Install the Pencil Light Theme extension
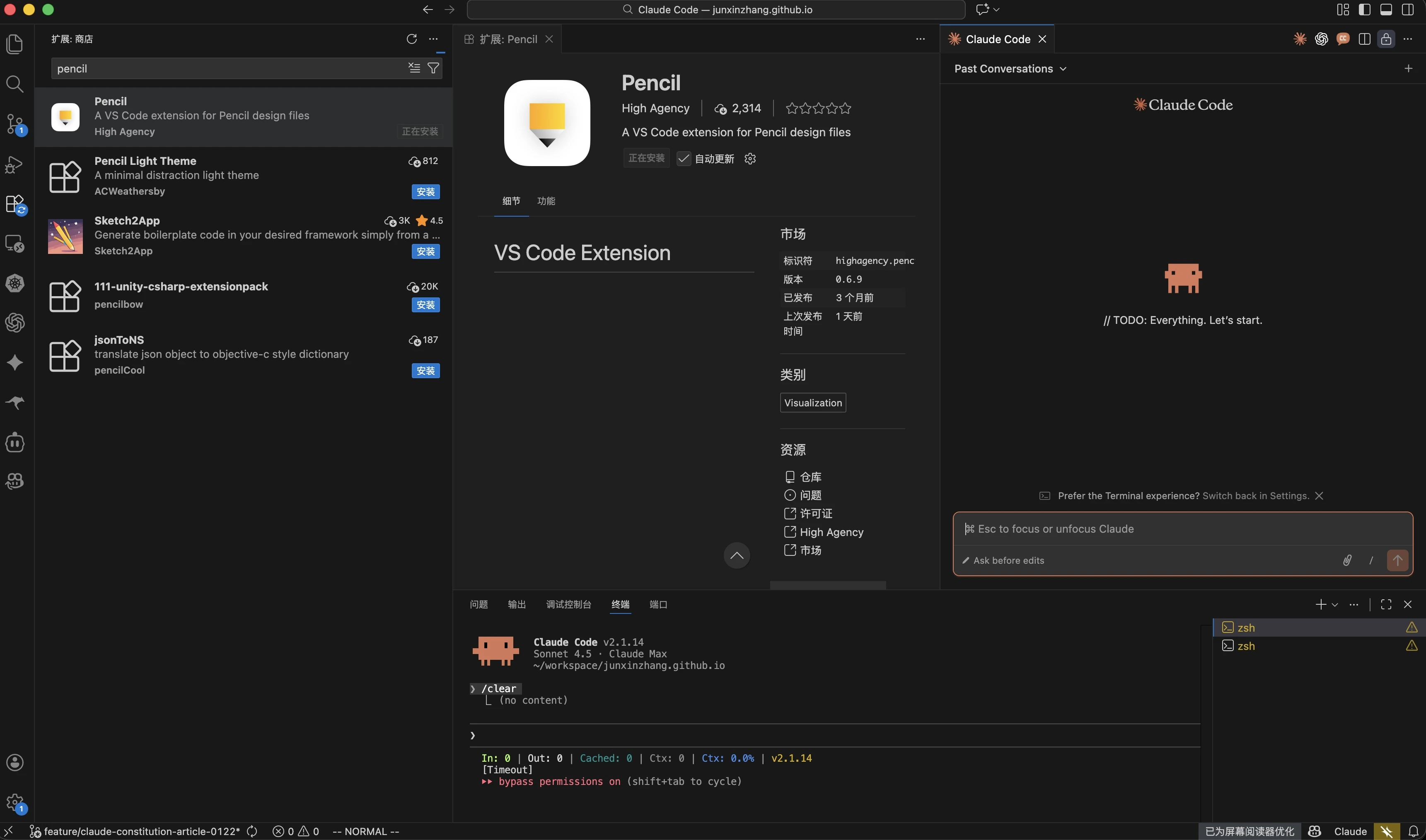 pos(425,192)
